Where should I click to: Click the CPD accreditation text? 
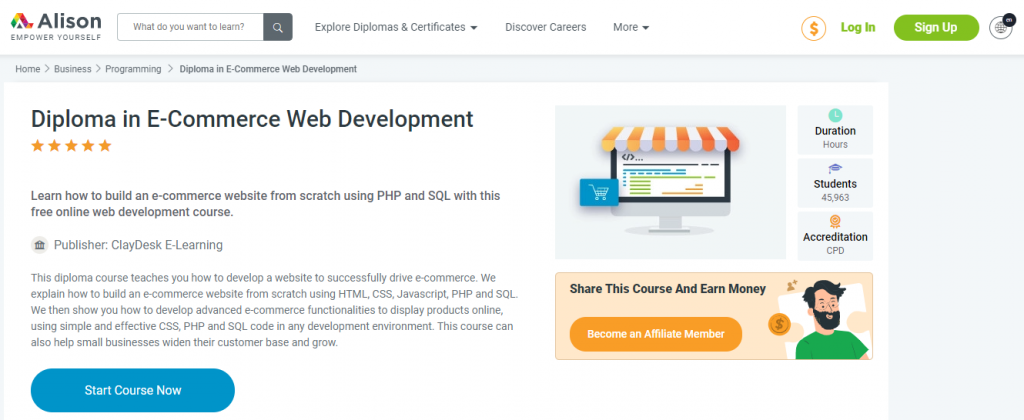pos(835,250)
